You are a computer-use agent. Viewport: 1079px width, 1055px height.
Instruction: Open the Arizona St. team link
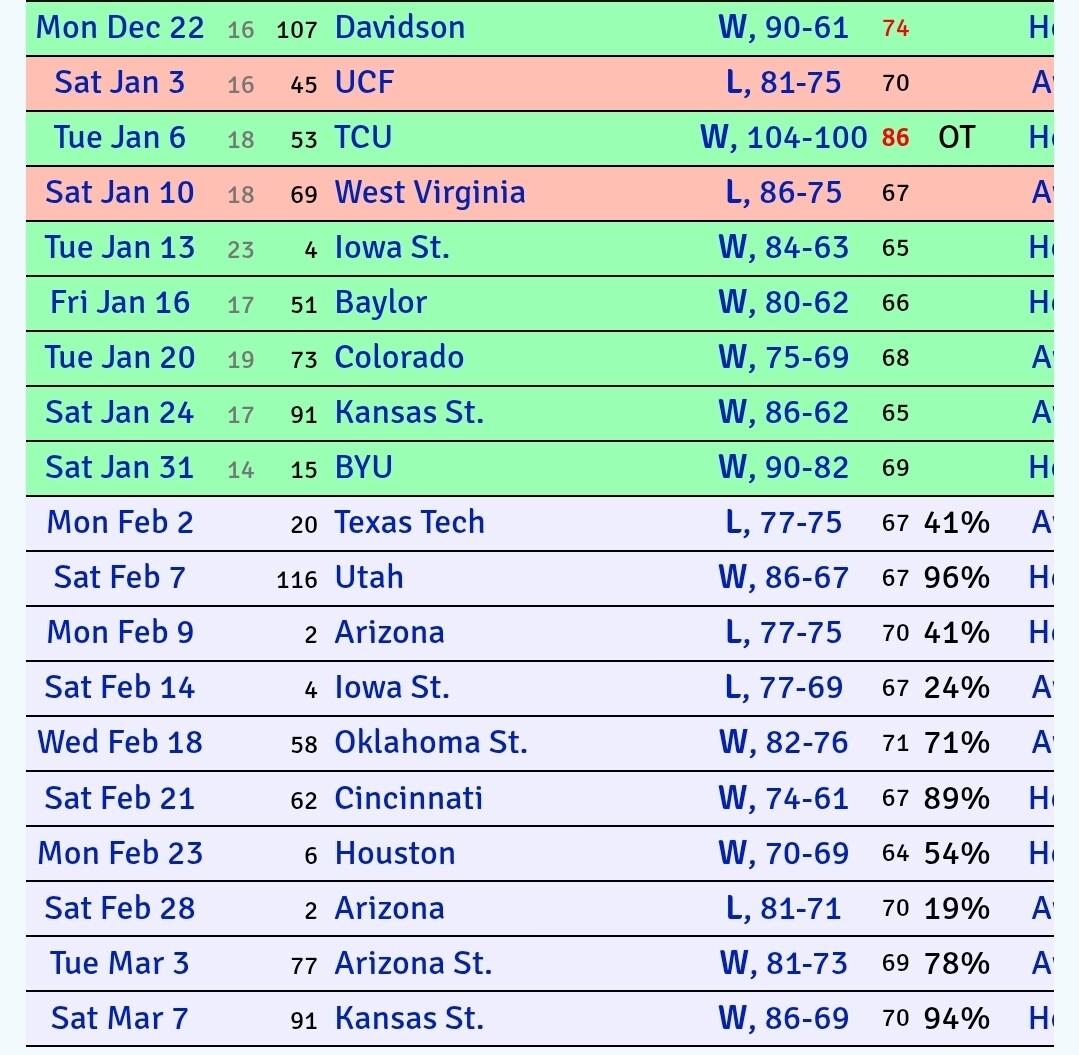tap(413, 963)
